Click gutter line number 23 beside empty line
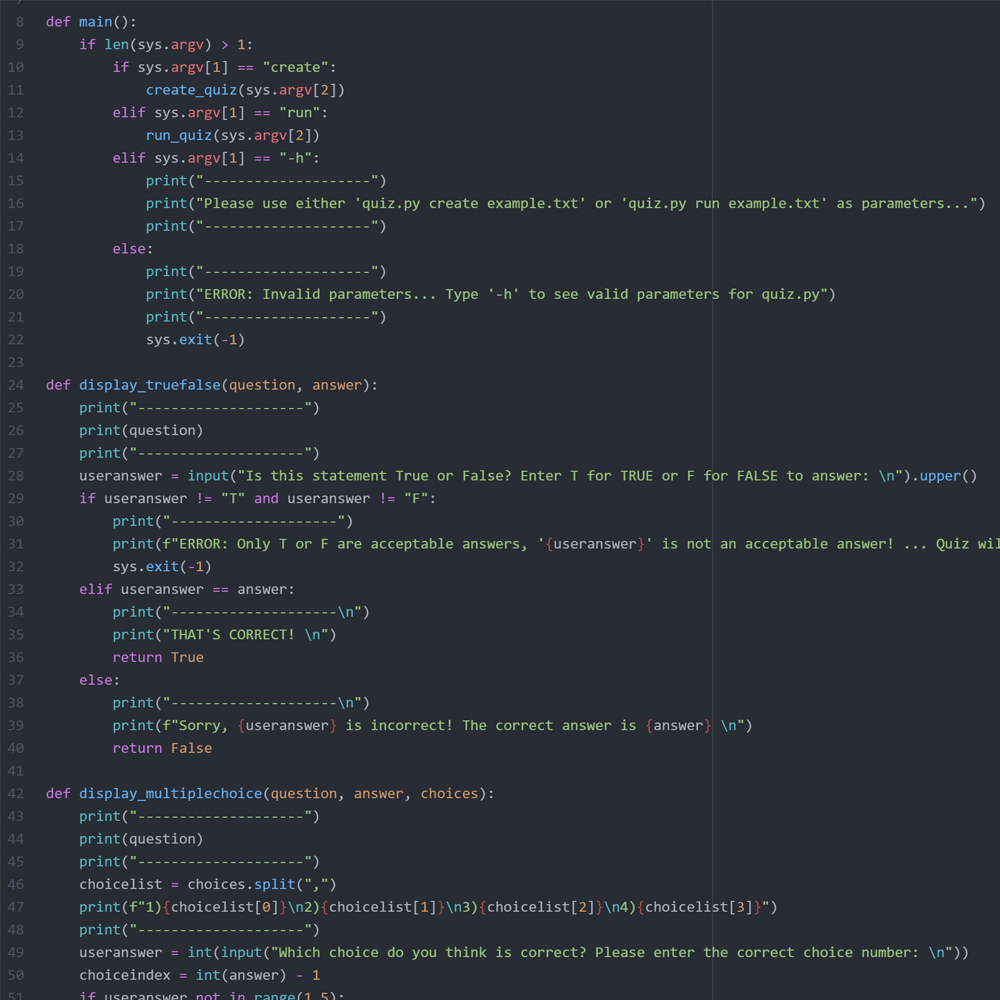The image size is (1000, 1000). point(16,362)
